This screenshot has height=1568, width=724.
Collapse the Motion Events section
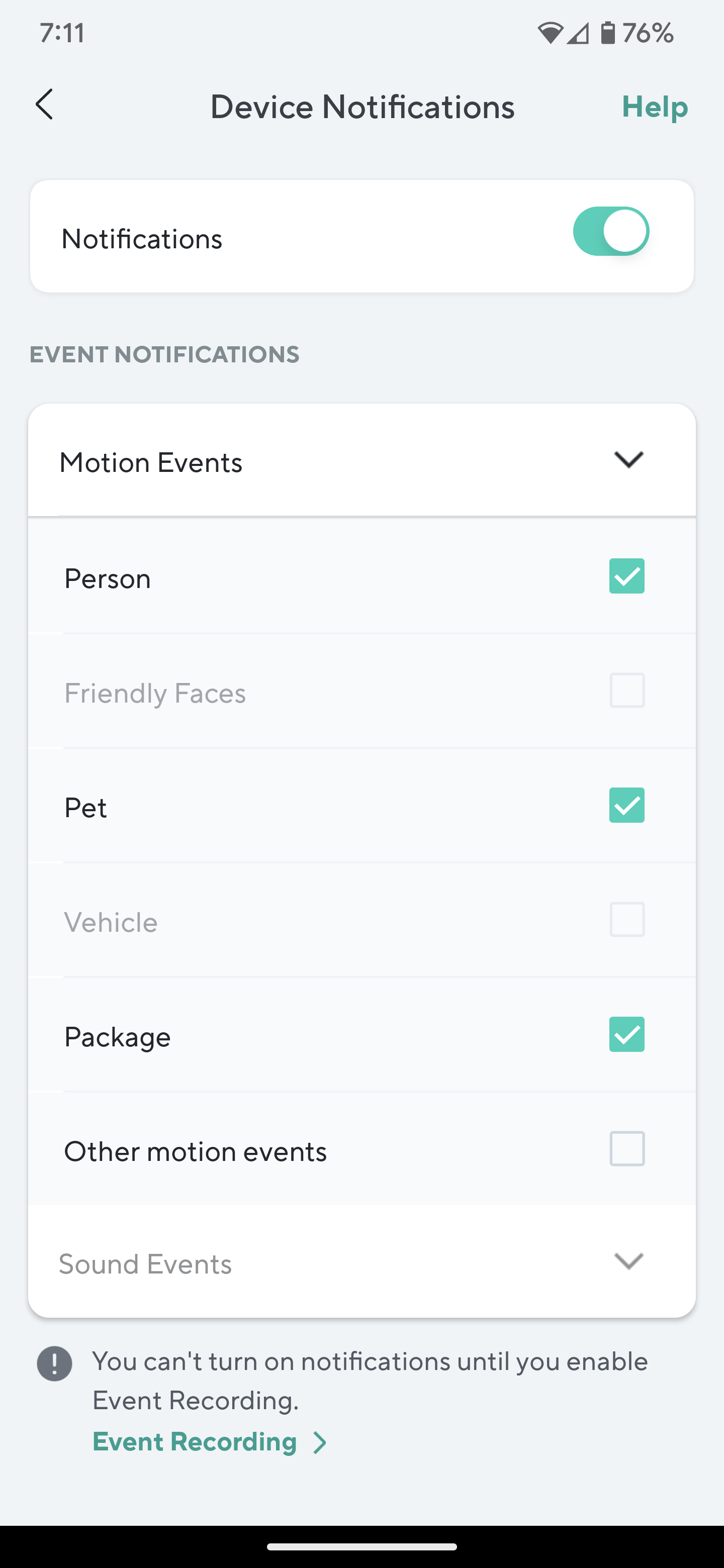click(628, 460)
